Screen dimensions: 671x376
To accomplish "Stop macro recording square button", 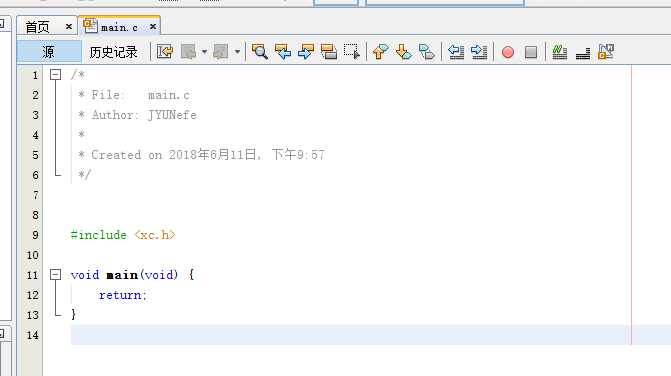I will click(531, 52).
